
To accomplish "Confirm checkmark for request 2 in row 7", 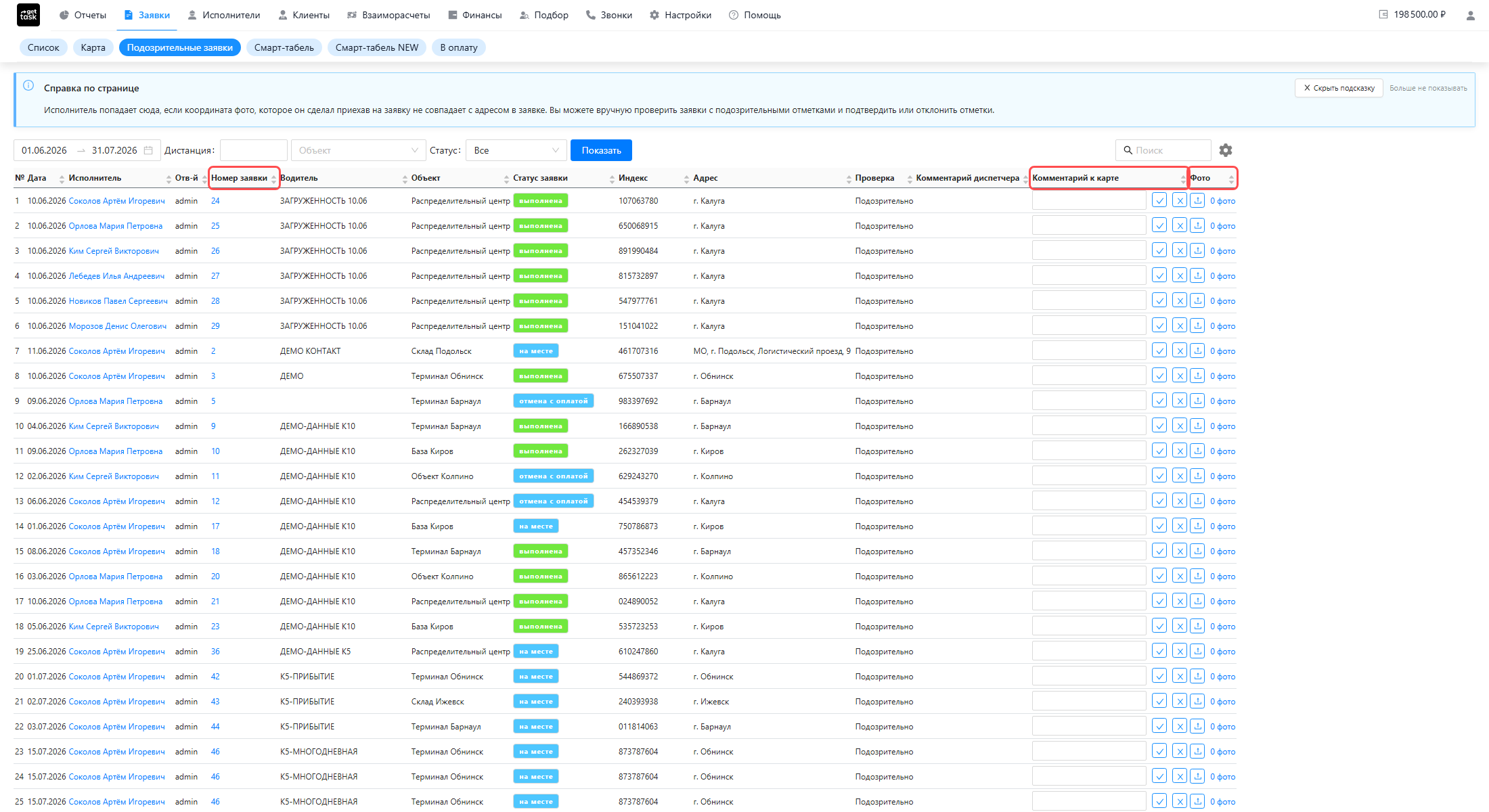I will [x=1159, y=351].
